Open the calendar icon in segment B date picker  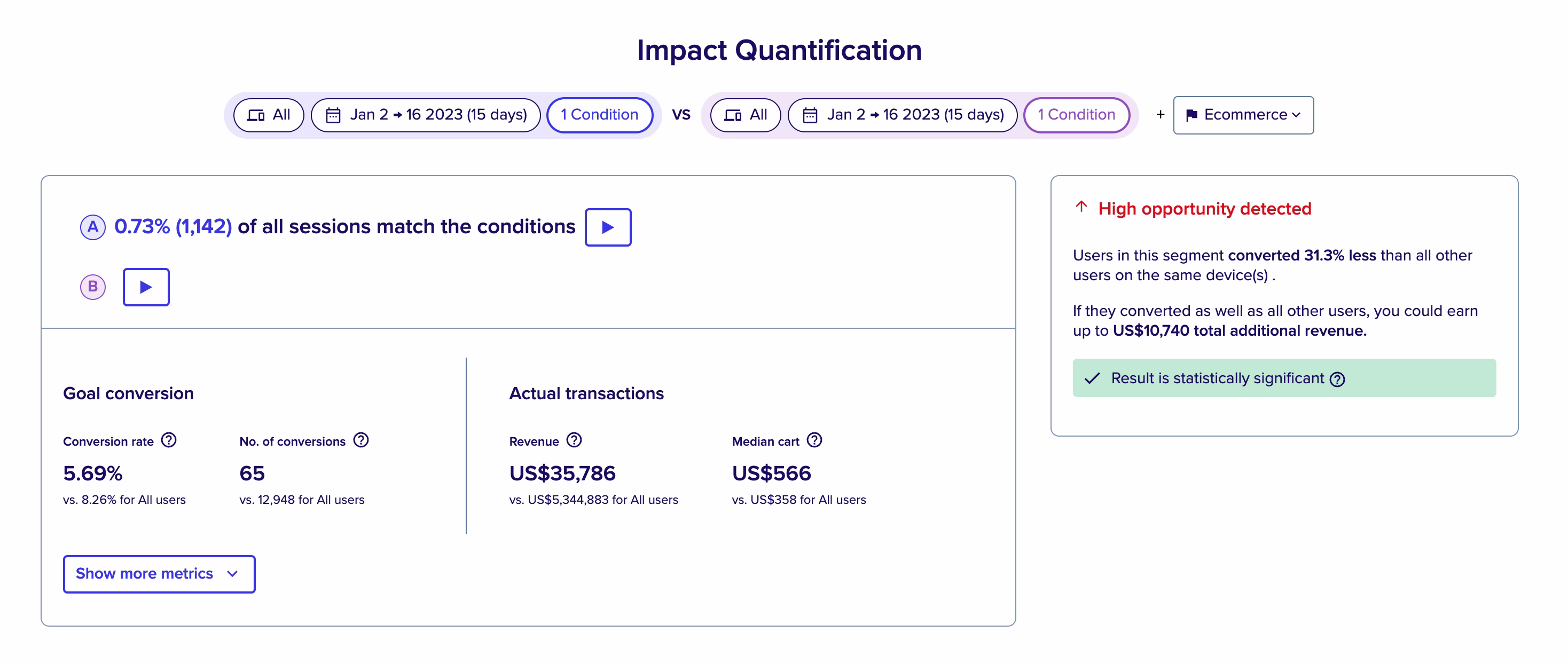810,114
